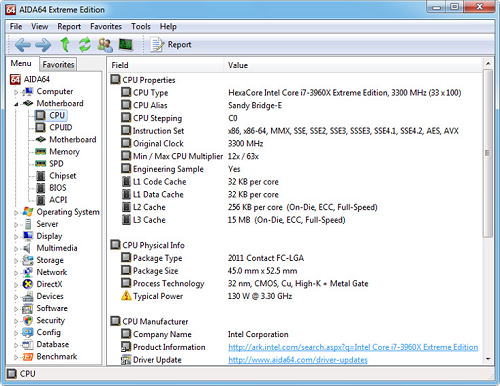
Task: Click the scrollbar up arrow
Action: tap(488, 63)
